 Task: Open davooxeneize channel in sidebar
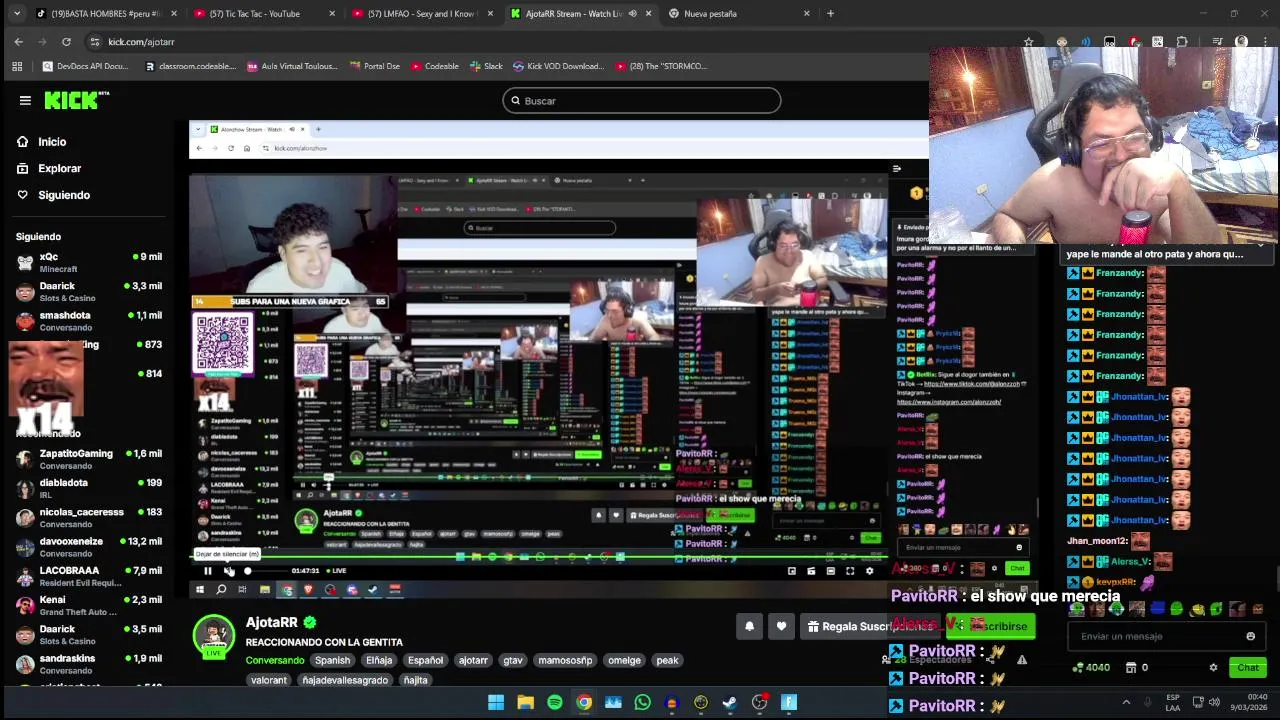88,547
